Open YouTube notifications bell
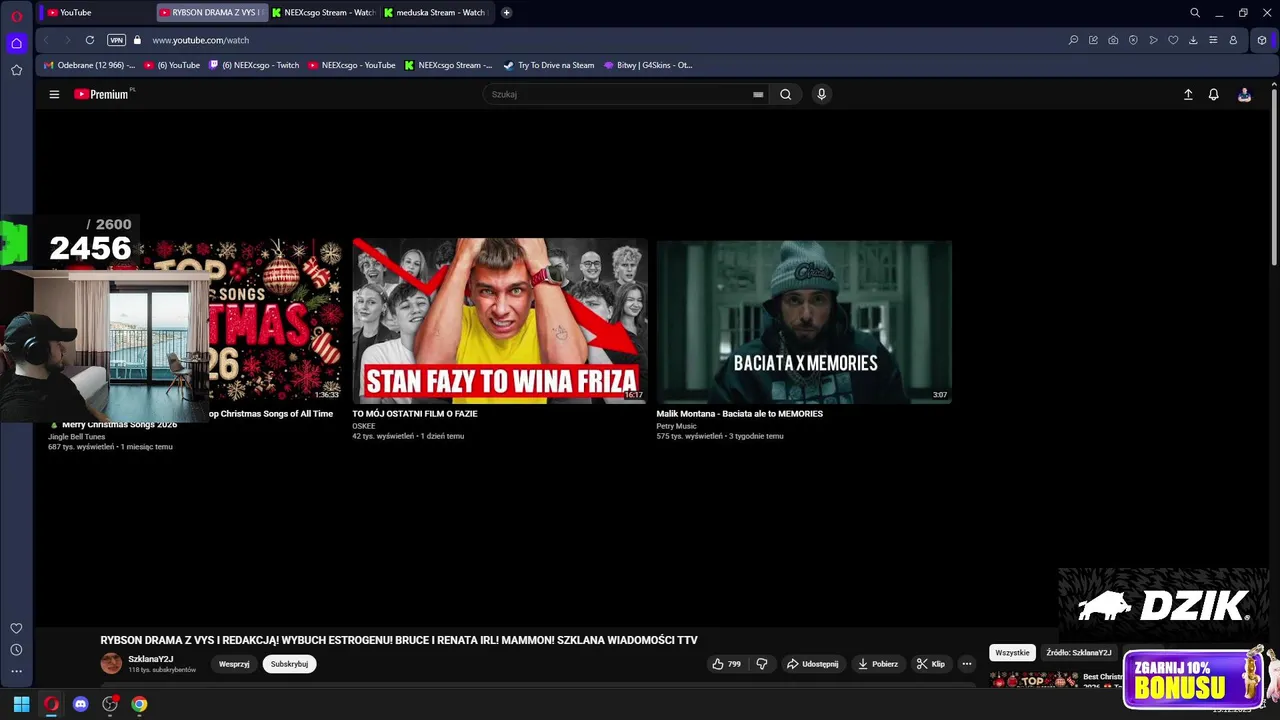The image size is (1280, 720). point(1213,94)
